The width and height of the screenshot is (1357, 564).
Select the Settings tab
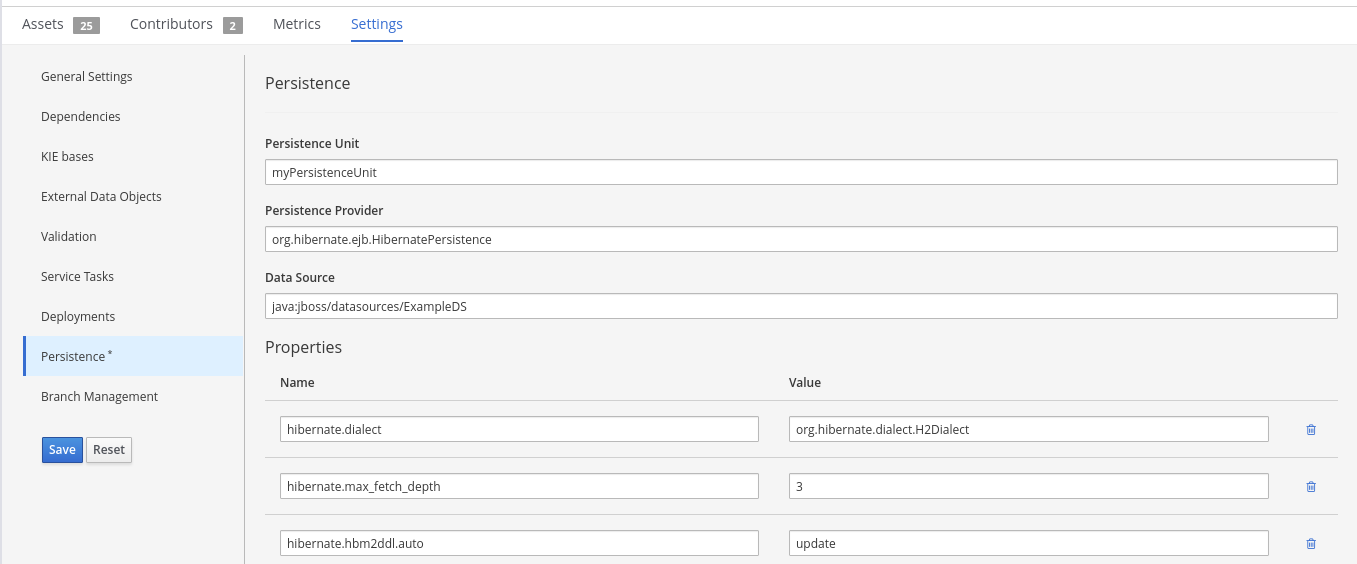pyautogui.click(x=377, y=24)
